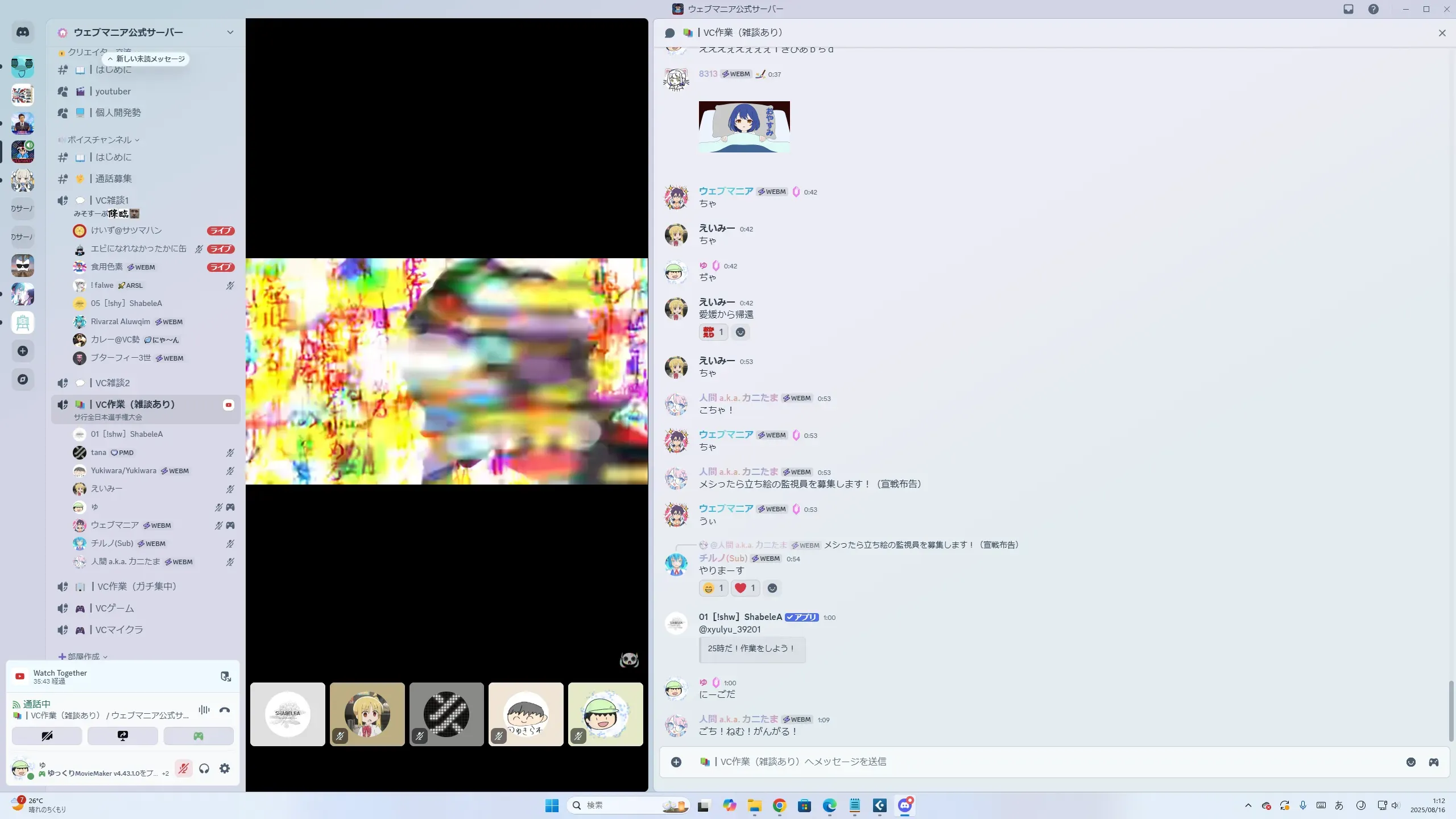1456x819 pixels.
Task: Open Direct Messages home icon
Action: tap(23, 32)
